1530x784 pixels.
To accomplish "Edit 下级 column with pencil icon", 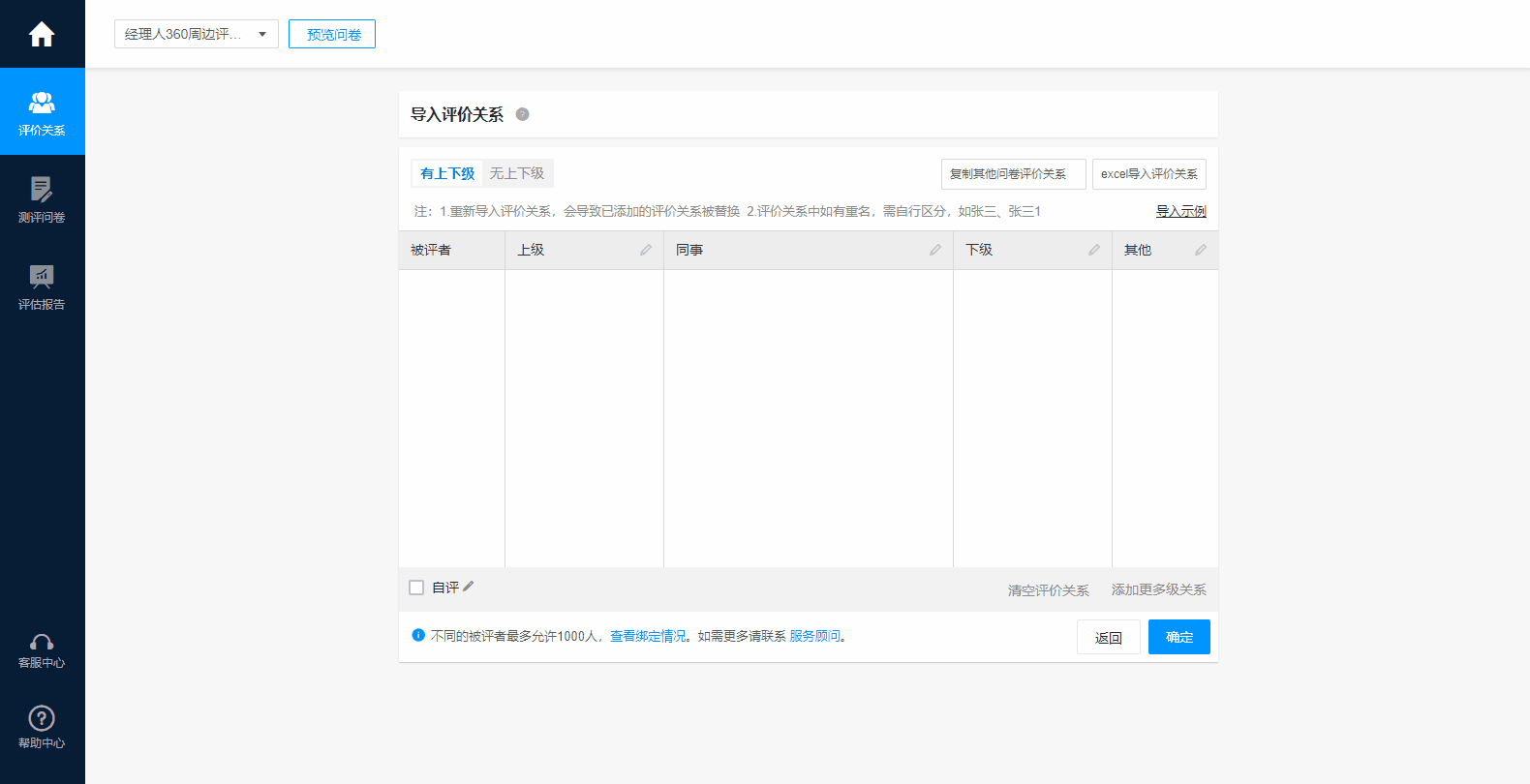I will click(x=1094, y=250).
